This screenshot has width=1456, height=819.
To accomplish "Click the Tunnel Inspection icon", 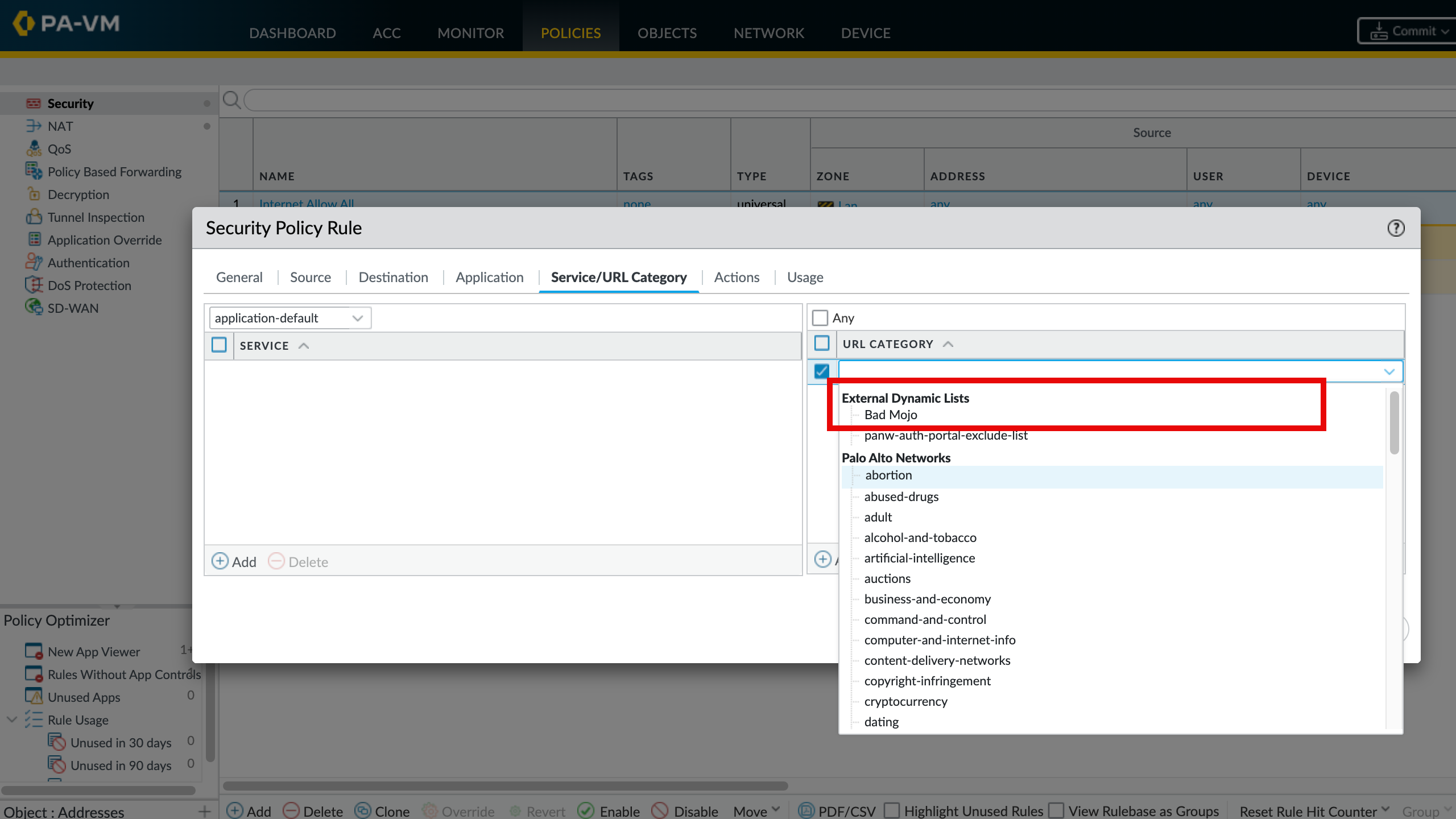I will [x=34, y=217].
